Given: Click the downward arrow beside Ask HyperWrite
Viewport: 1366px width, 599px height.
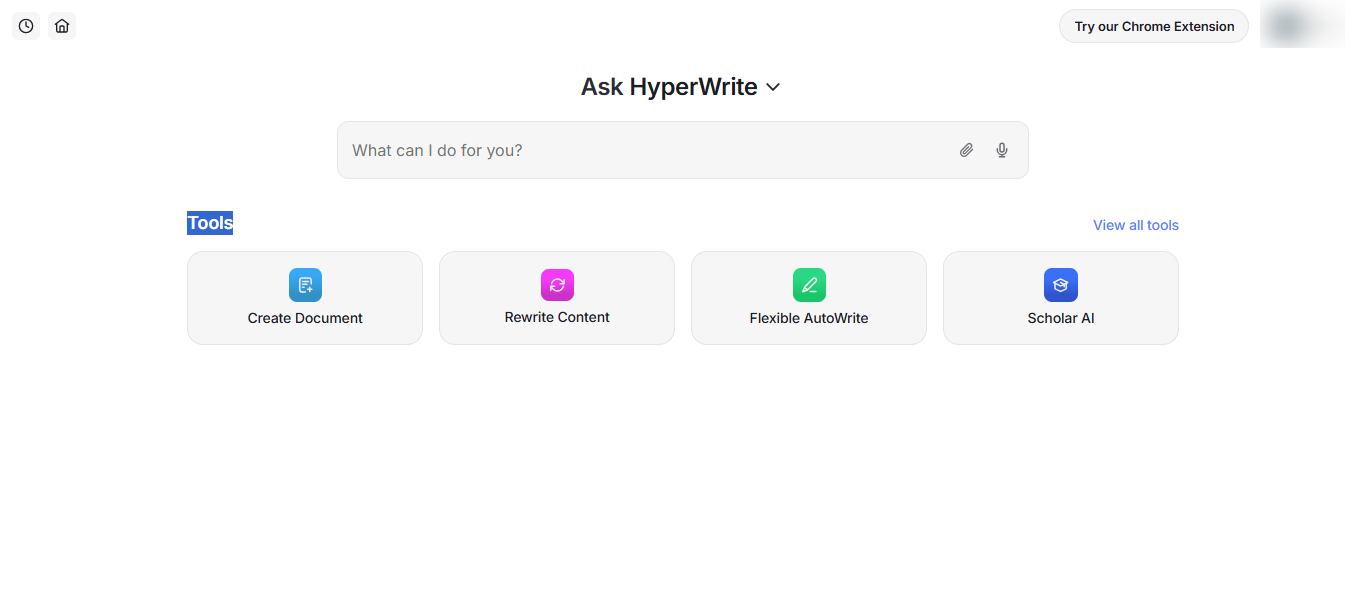Looking at the screenshot, I should pos(771,88).
